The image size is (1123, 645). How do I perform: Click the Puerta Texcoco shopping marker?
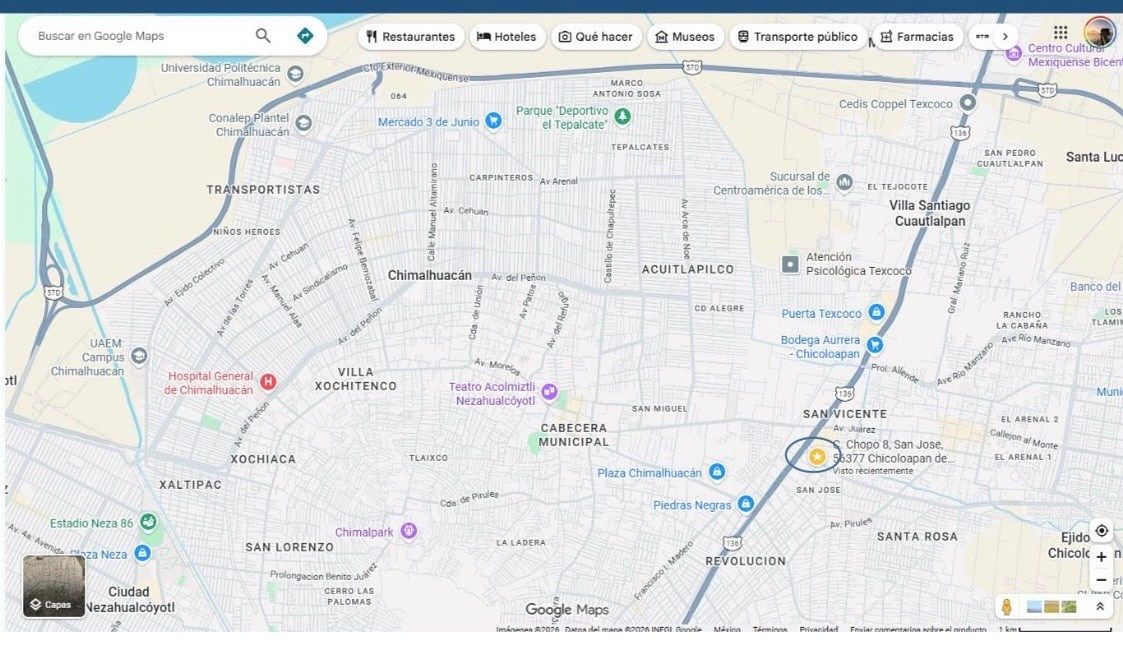coord(876,312)
